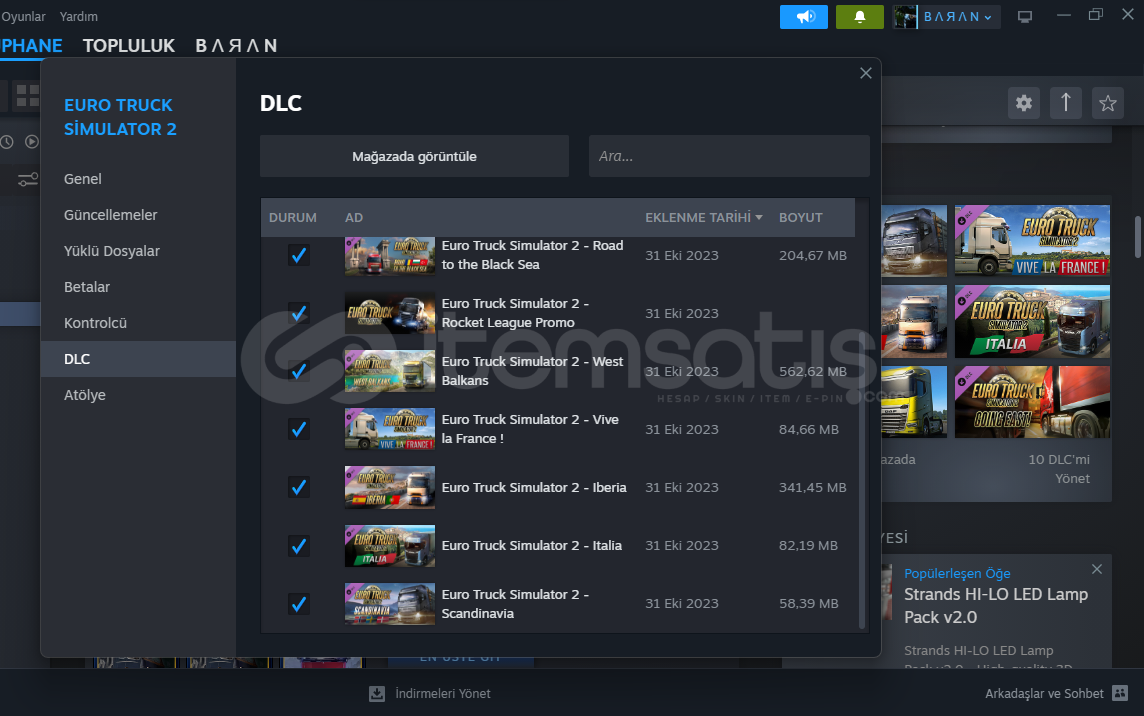Click the Vive la France list thumbnail
1144x716 pixels.
pyautogui.click(x=390, y=429)
